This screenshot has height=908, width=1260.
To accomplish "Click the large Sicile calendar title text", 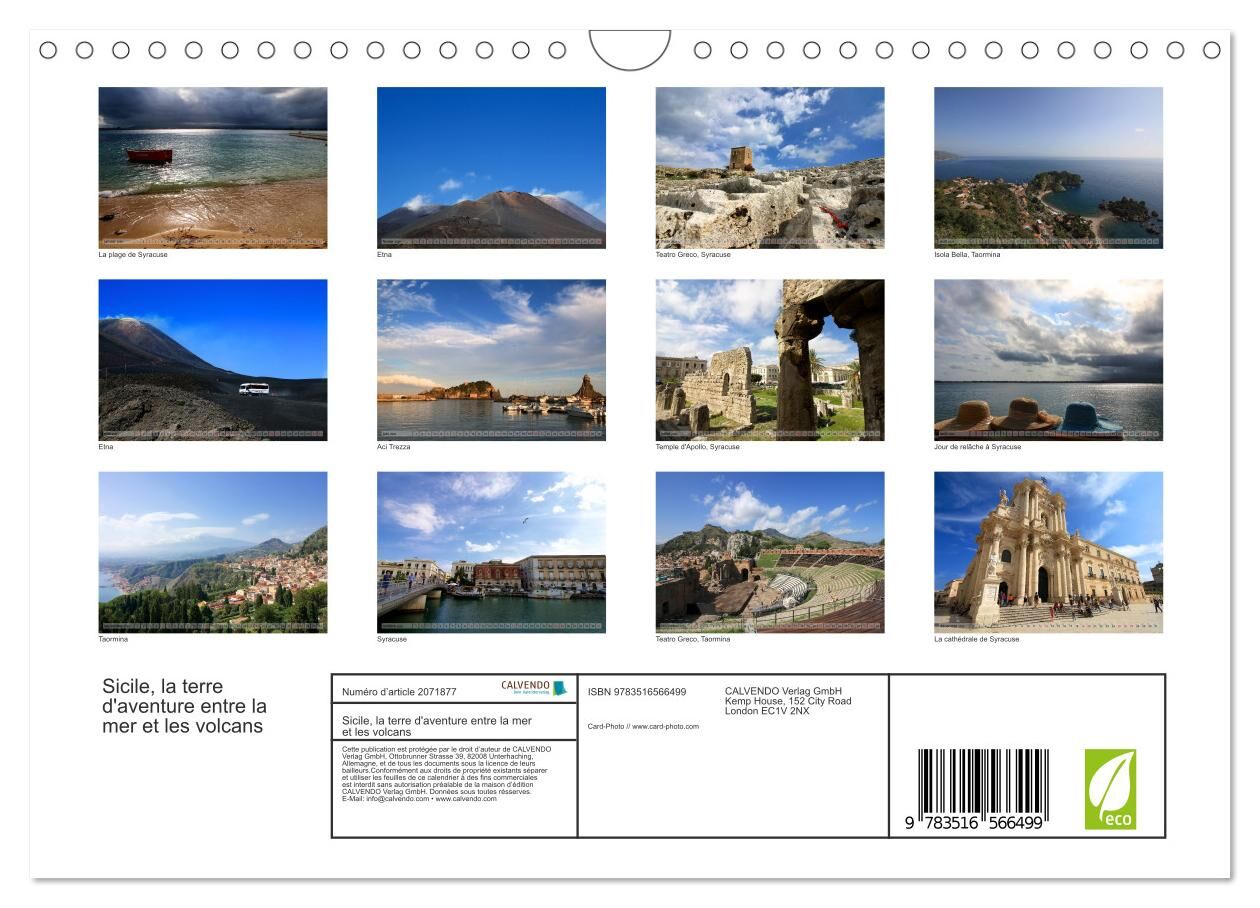I will click(x=184, y=706).
